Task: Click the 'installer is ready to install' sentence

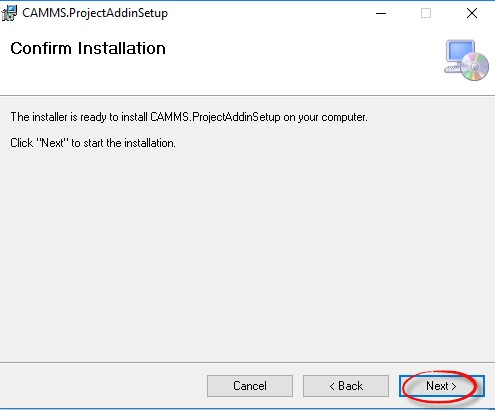Action: (189, 117)
